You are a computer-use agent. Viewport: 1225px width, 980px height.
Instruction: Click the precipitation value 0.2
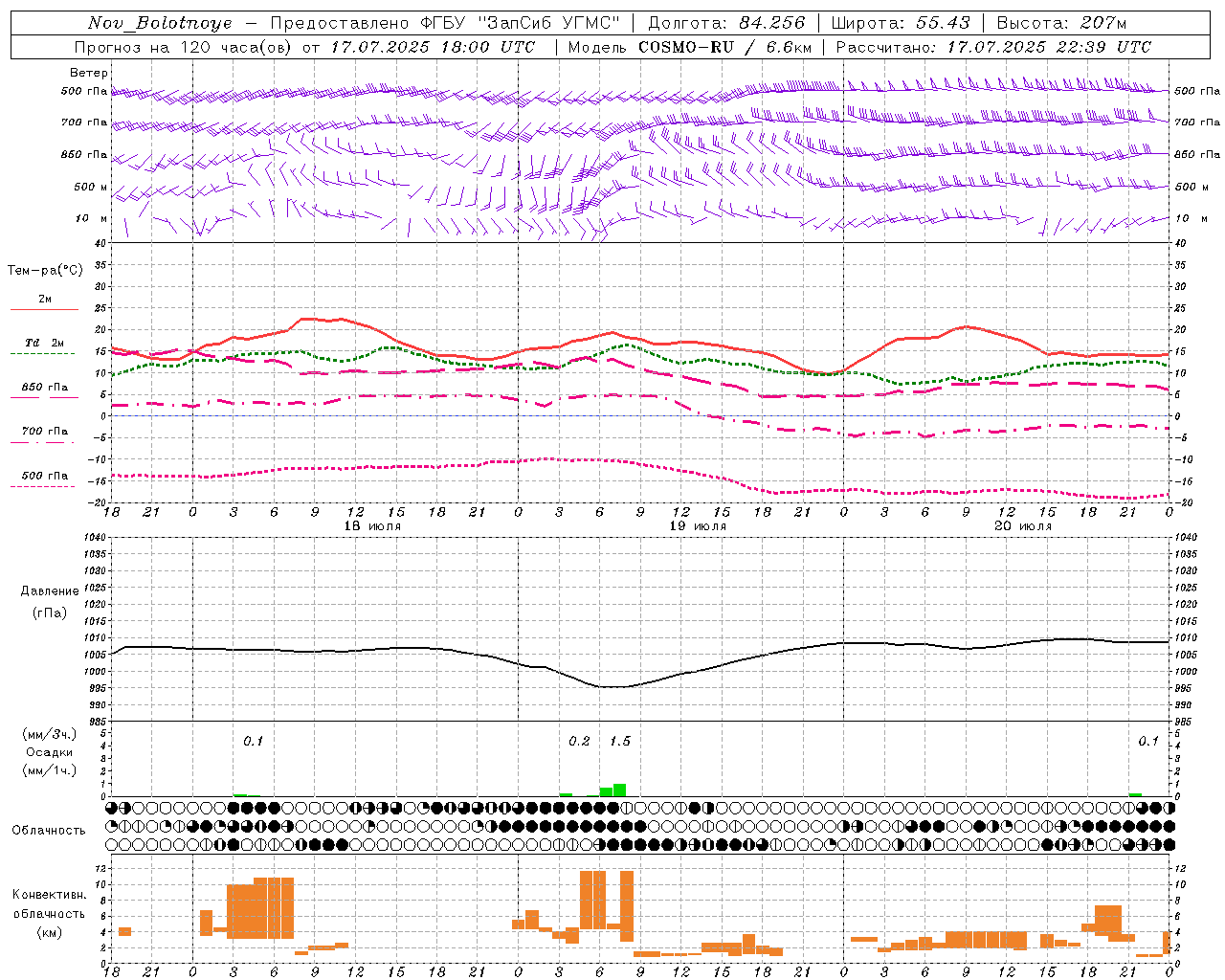pos(579,742)
